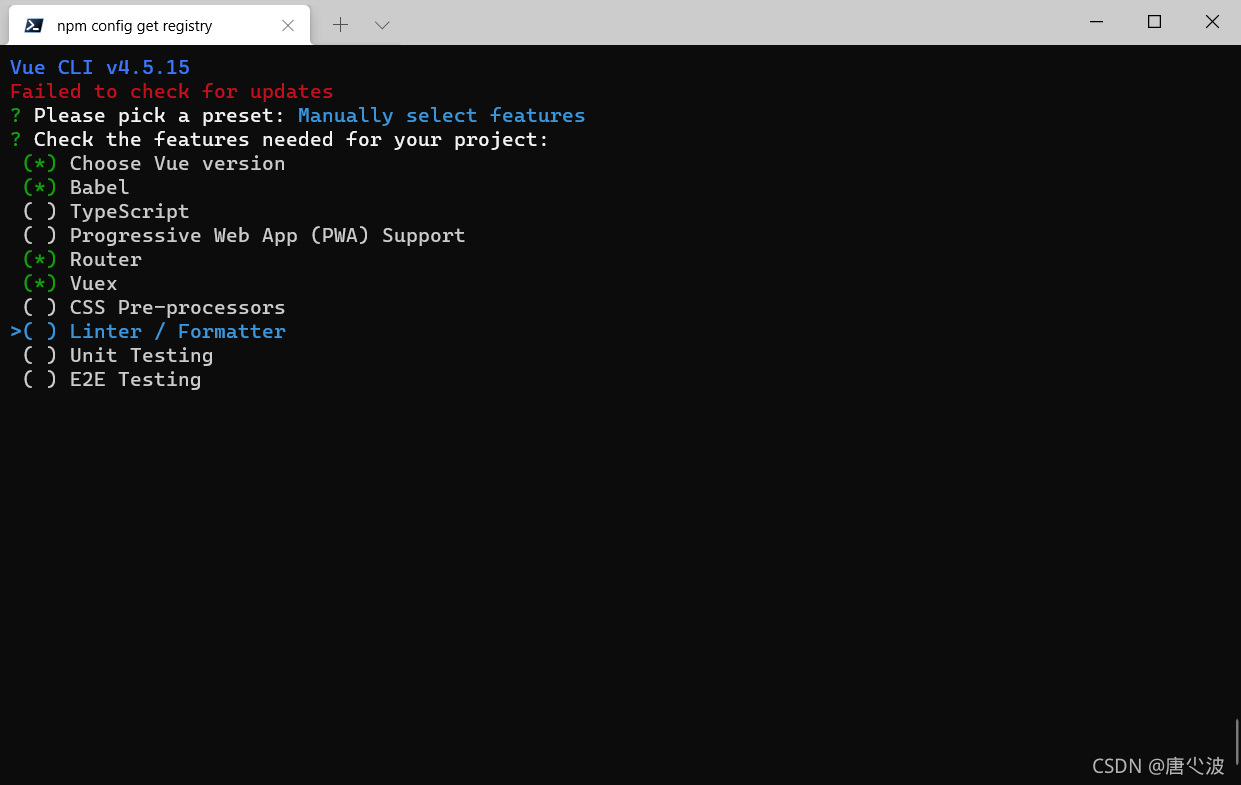The image size is (1241, 785).
Task: Toggle the Linter / Formatter checkbox
Action: click(x=40, y=331)
